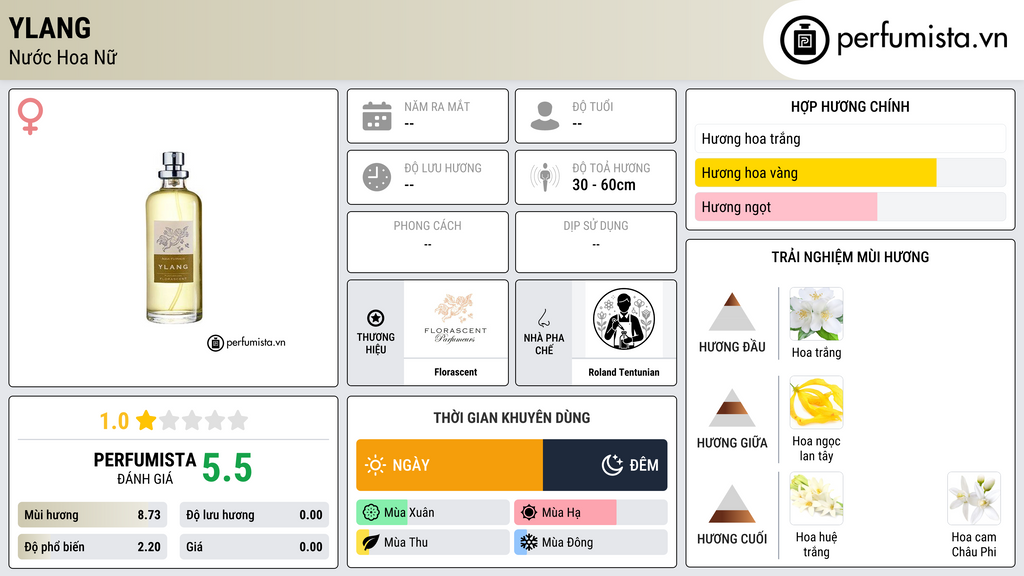This screenshot has width=1024, height=576.
Task: Click the flower icon for Mùa Xuân
Action: click(371, 513)
